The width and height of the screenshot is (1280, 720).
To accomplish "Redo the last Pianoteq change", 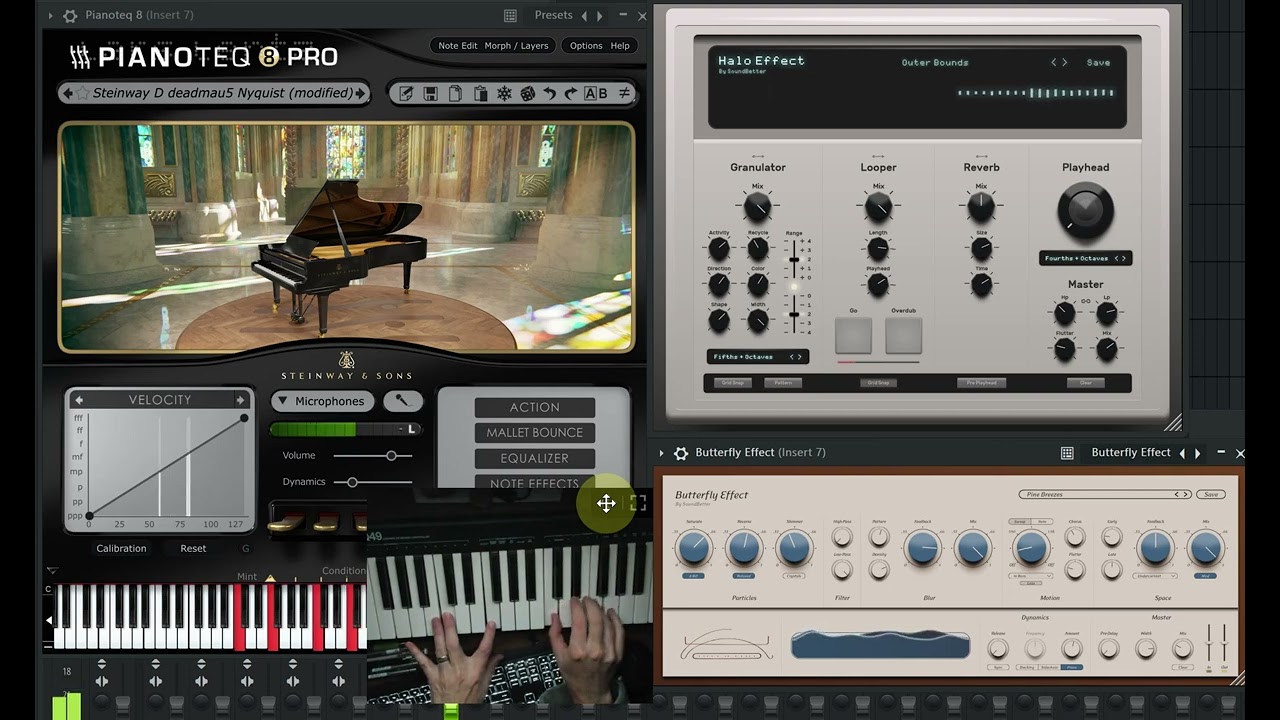I will (571, 93).
